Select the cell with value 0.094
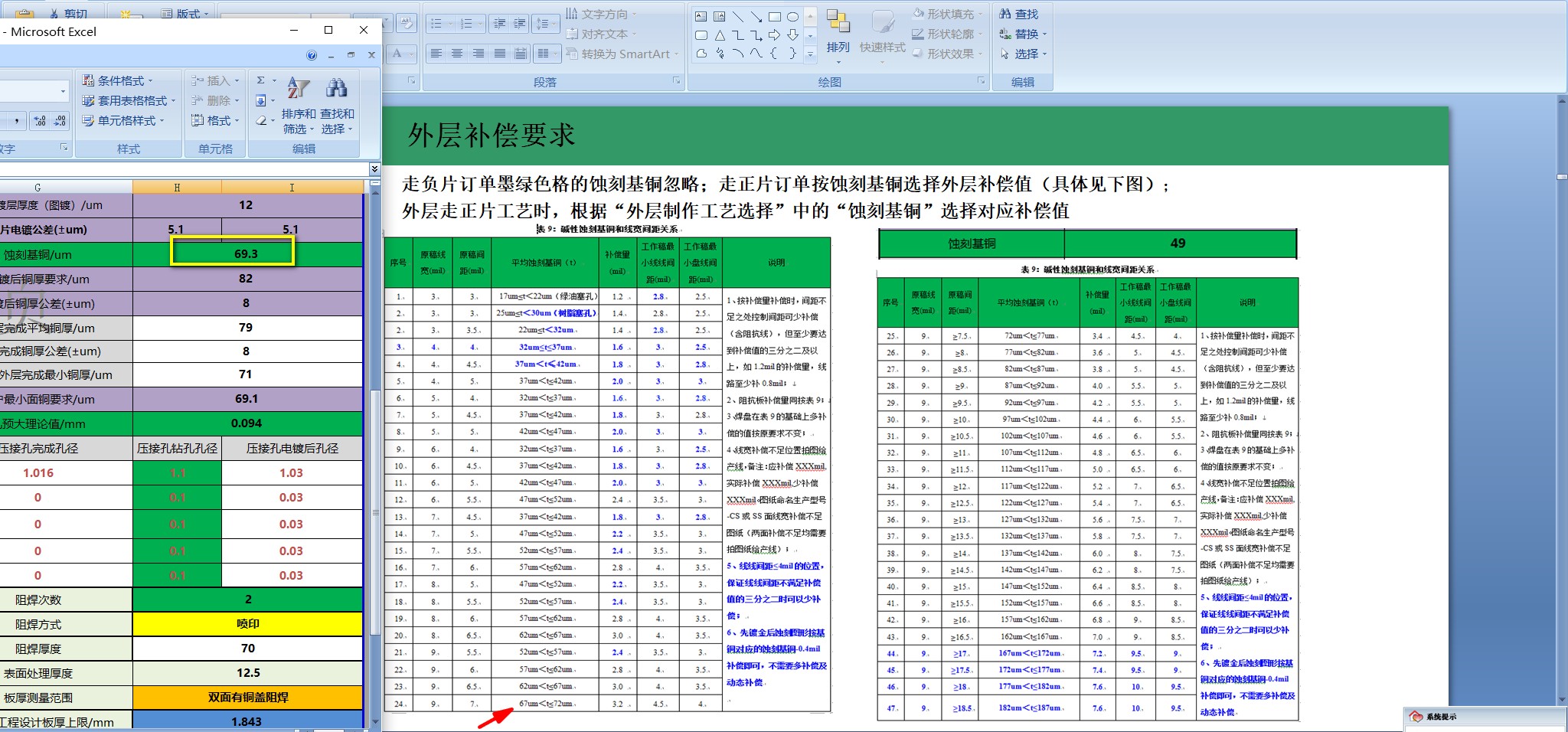Screen dimensions: 1568x732 click(247, 423)
